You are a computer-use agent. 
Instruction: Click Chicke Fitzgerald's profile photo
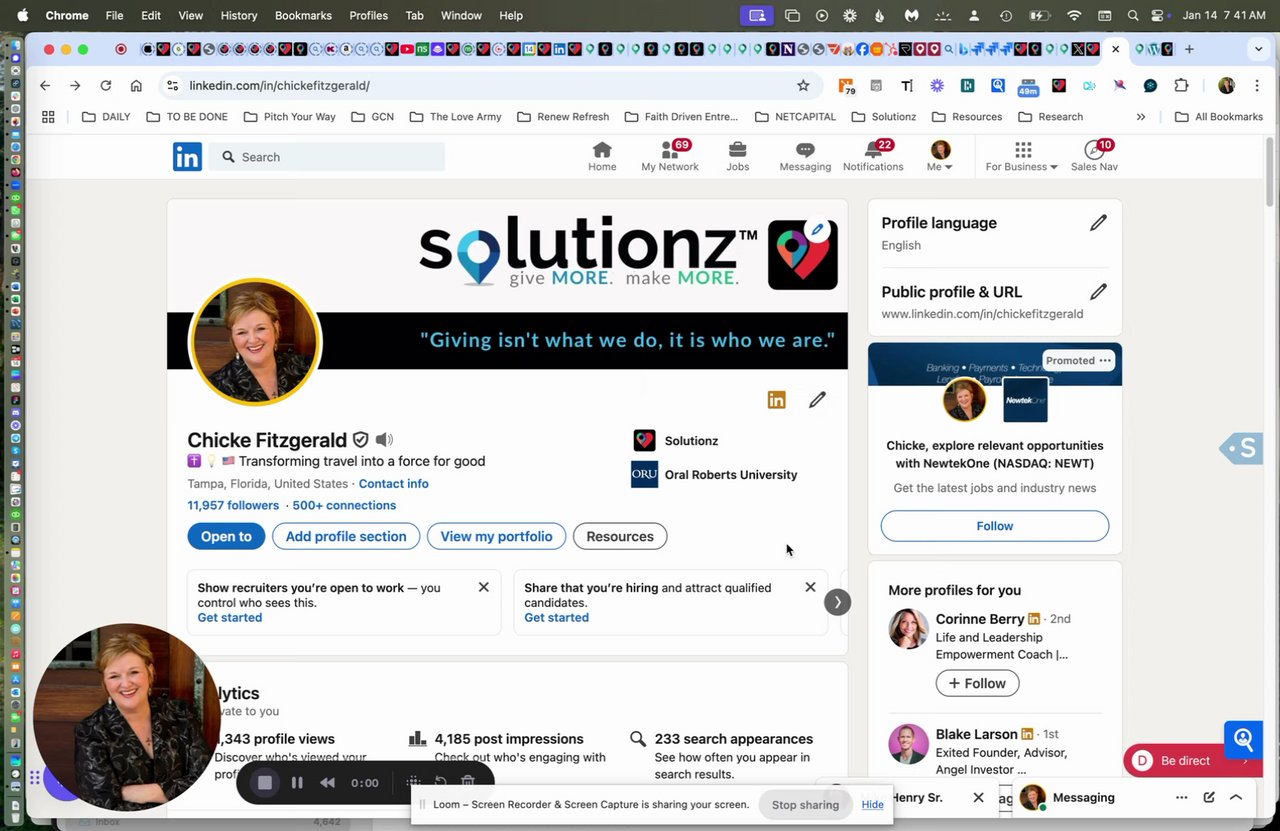[255, 342]
